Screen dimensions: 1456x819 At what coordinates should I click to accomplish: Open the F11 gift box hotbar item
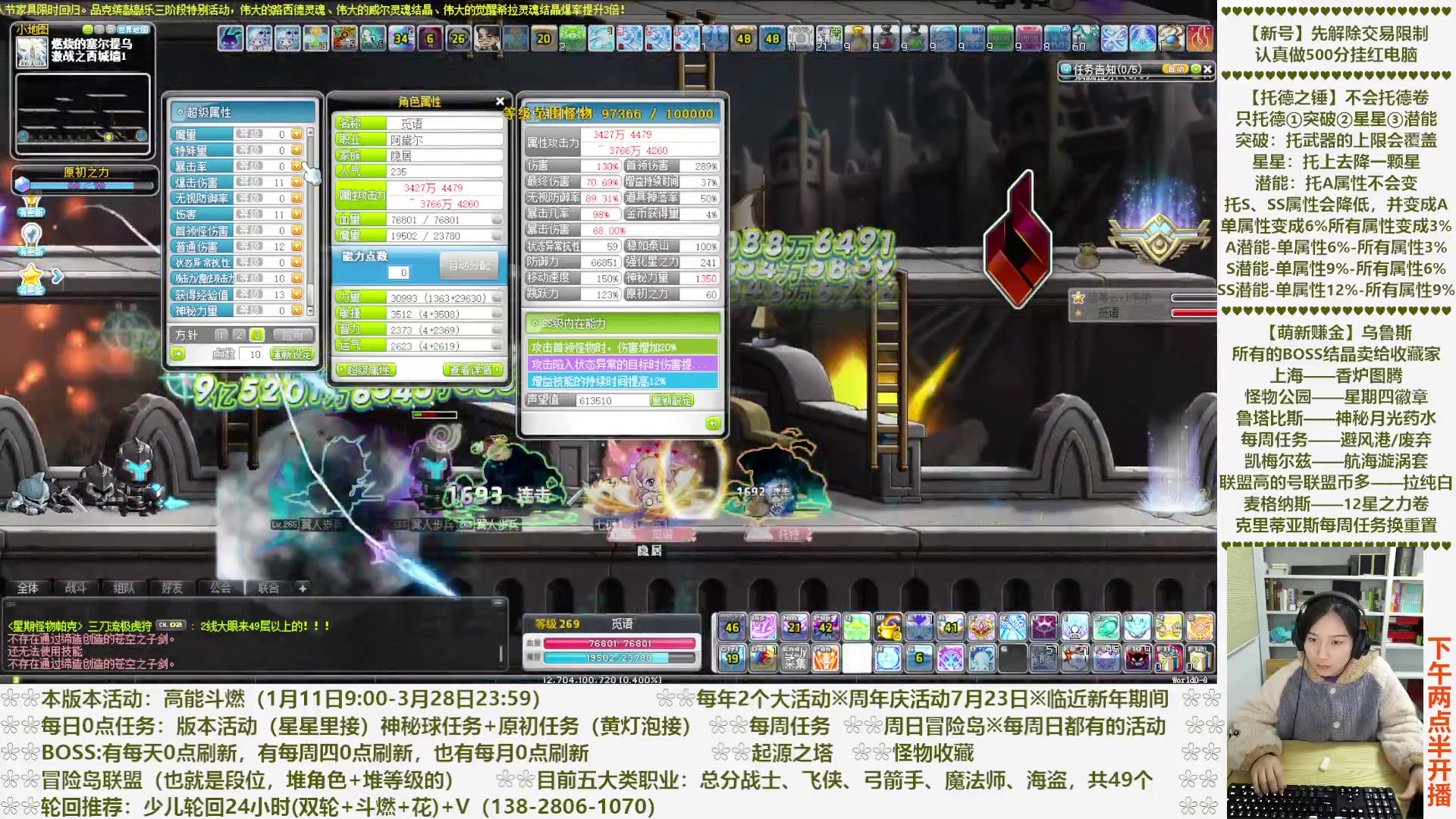click(x=1168, y=658)
